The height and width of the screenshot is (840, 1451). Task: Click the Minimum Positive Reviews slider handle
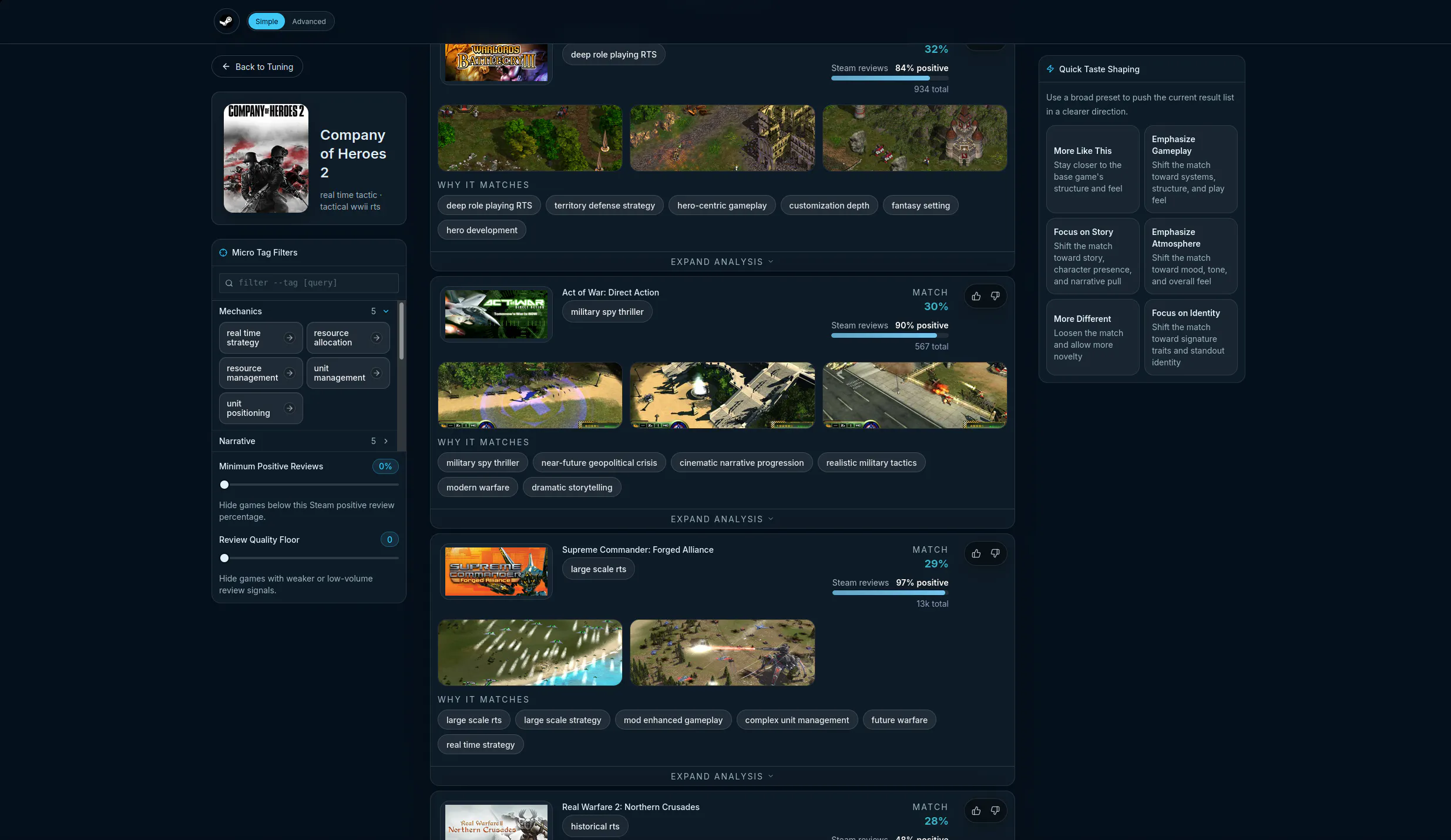(x=224, y=485)
